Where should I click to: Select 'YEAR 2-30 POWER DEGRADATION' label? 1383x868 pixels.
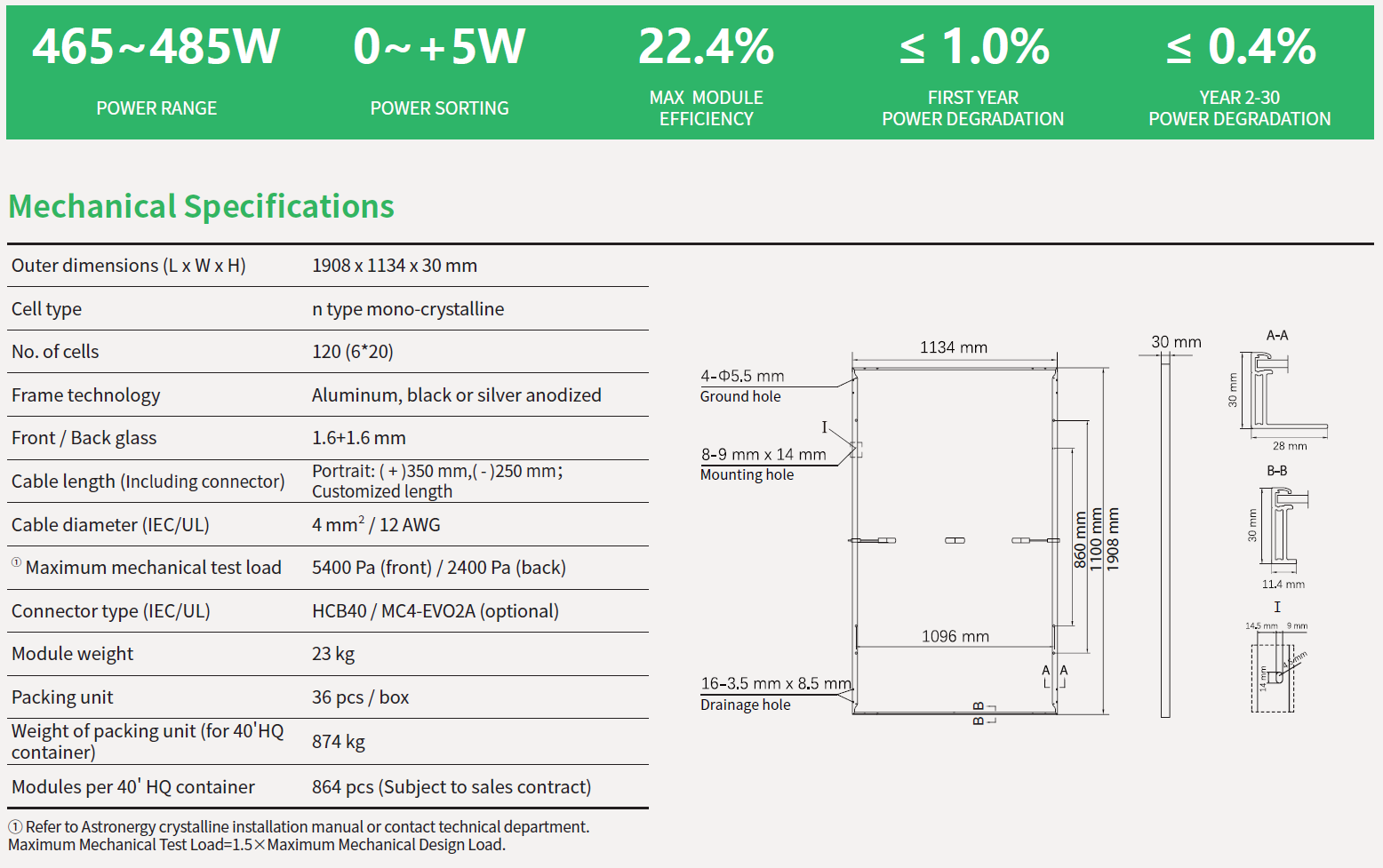point(1240,108)
